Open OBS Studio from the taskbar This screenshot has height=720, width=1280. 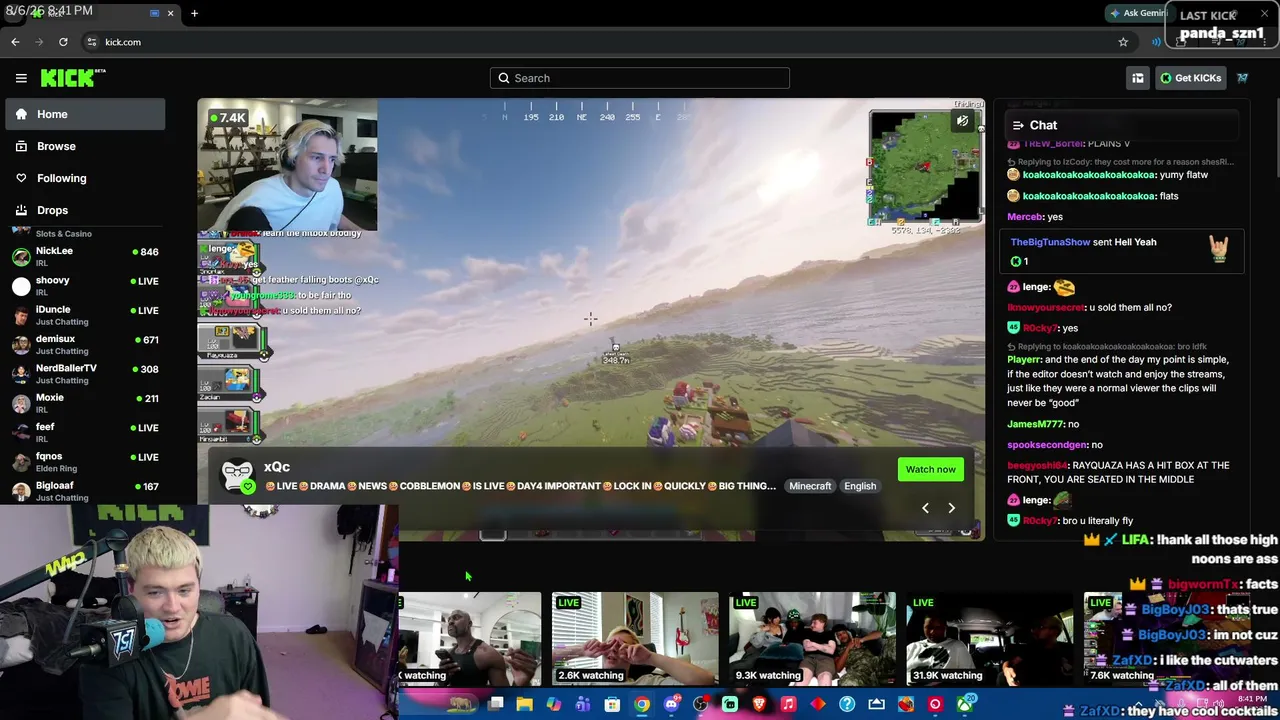coord(701,704)
